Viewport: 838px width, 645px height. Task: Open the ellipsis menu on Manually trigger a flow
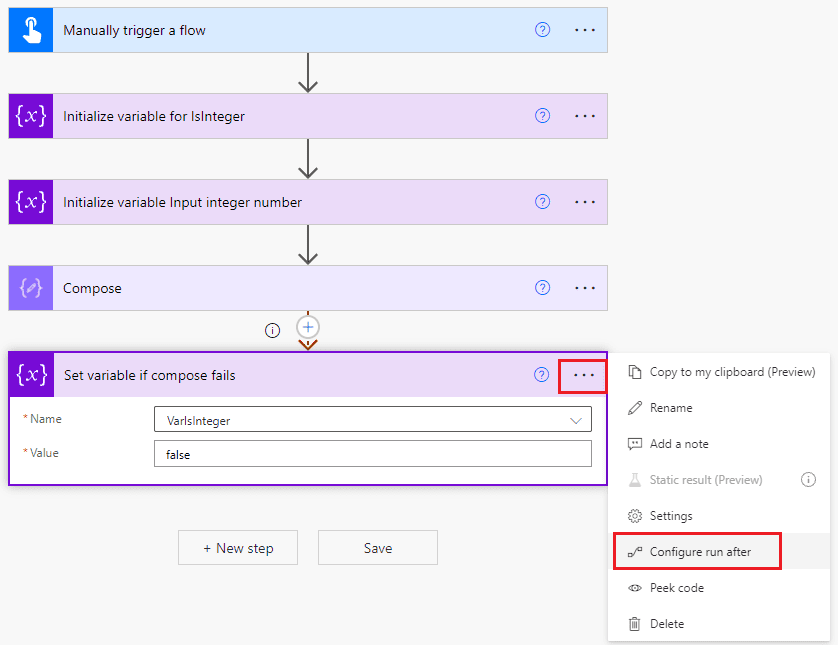click(584, 29)
